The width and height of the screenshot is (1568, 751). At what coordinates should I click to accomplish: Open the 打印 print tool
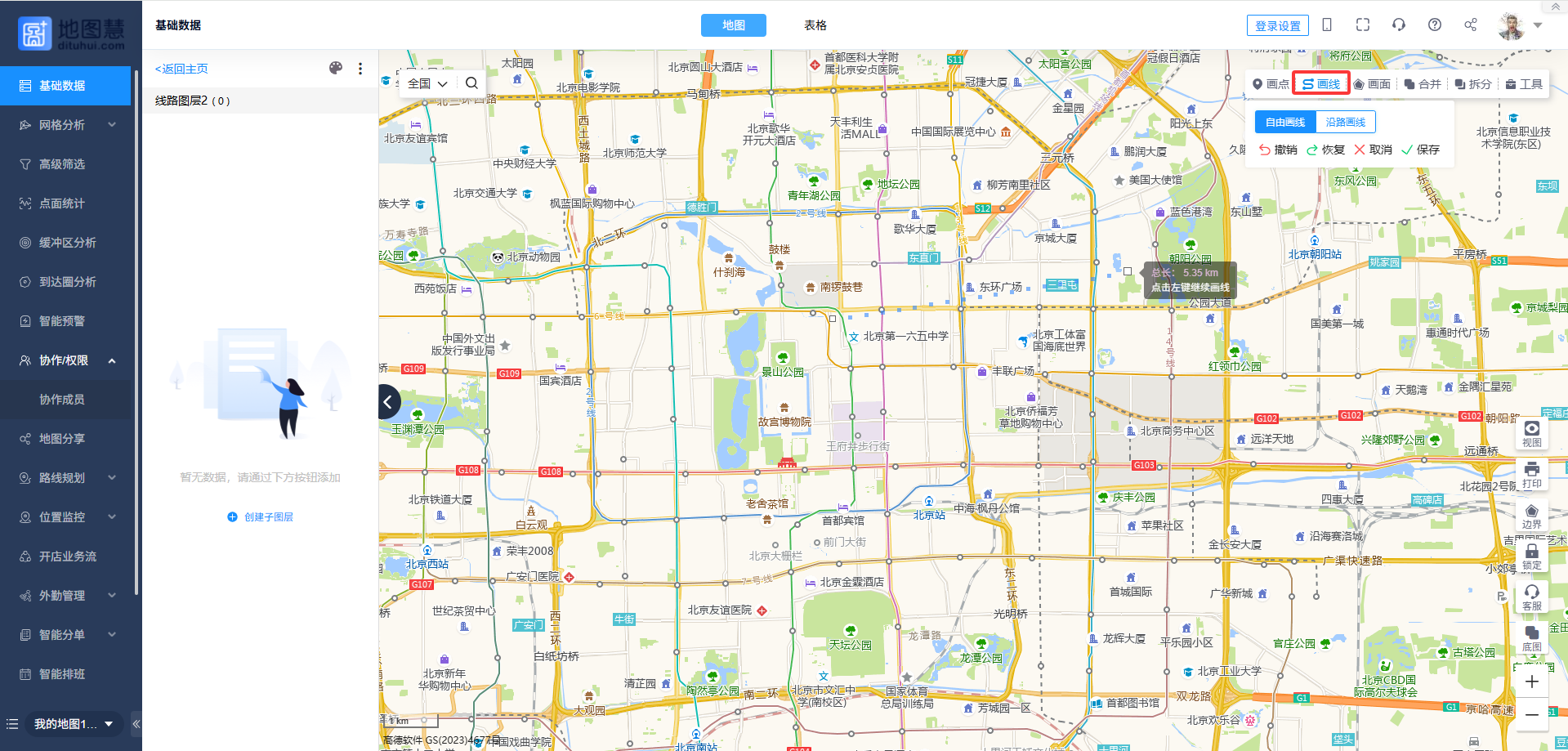1531,474
